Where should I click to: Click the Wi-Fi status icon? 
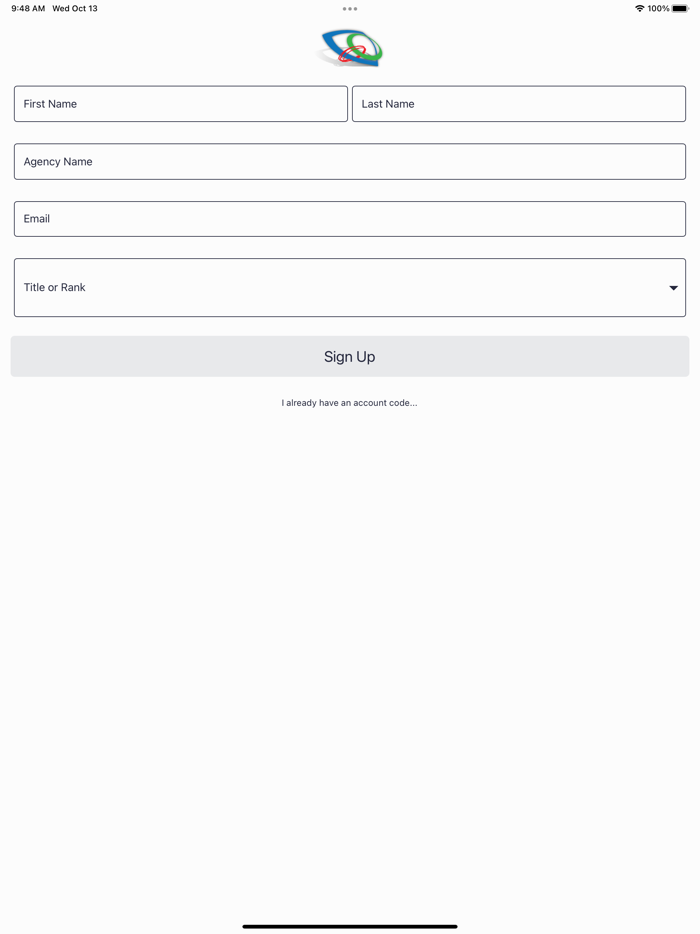(x=639, y=9)
